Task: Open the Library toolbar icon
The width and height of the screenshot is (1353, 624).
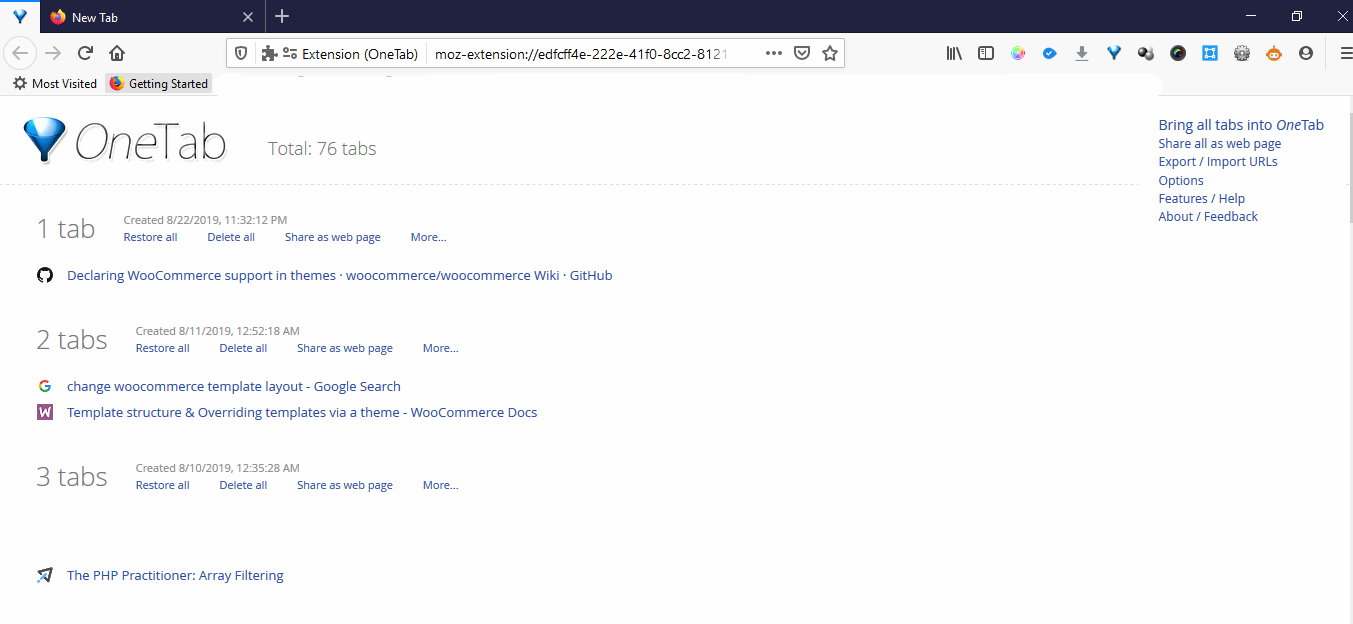Action: [953, 53]
